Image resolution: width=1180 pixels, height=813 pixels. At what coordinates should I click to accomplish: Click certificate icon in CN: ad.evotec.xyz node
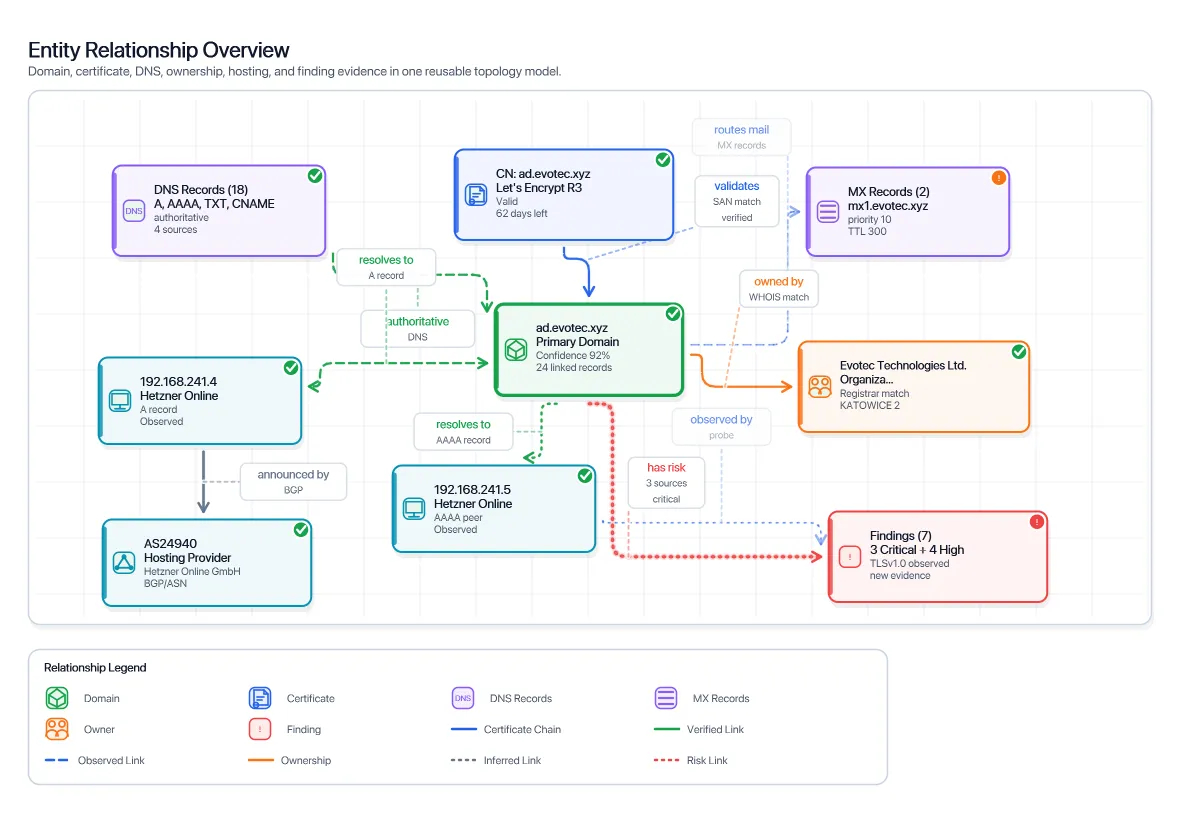476,194
